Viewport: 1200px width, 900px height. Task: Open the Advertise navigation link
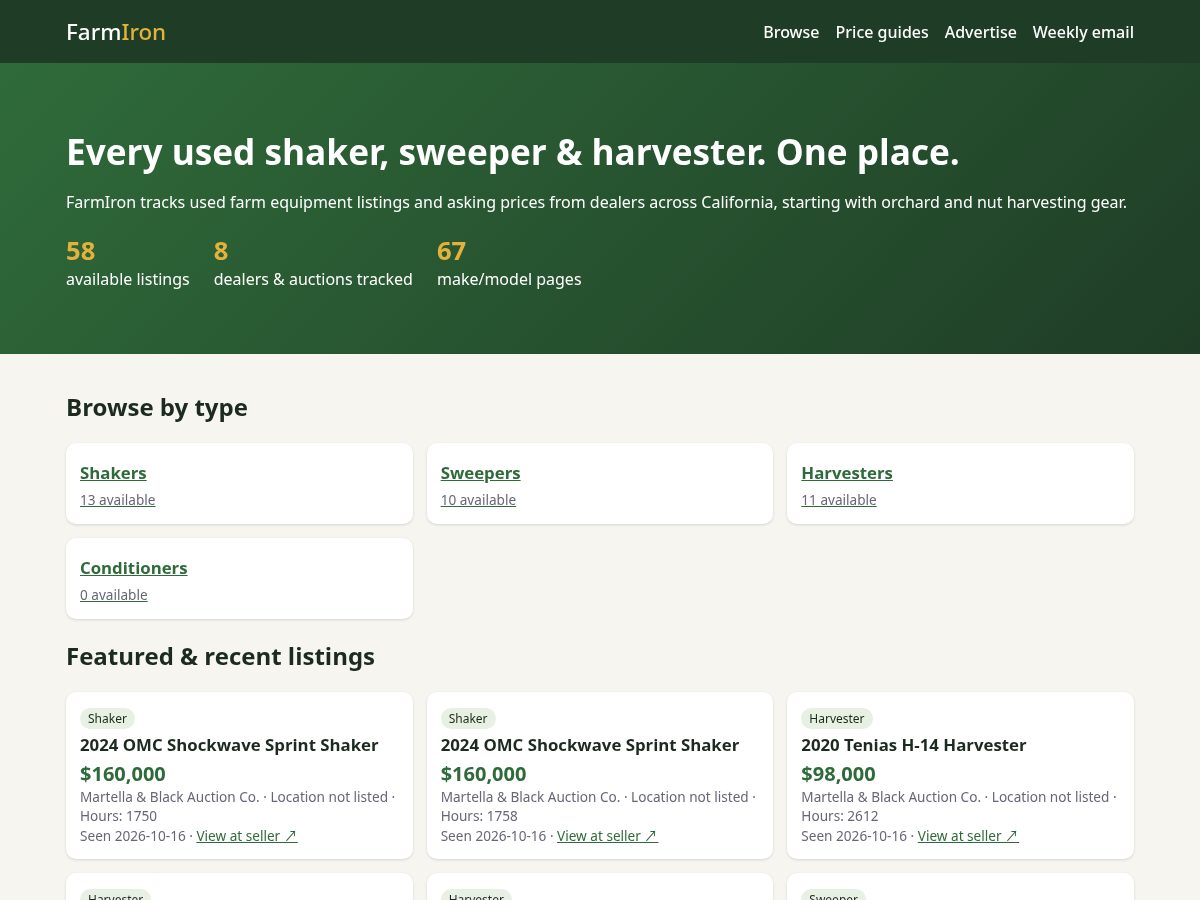(980, 32)
